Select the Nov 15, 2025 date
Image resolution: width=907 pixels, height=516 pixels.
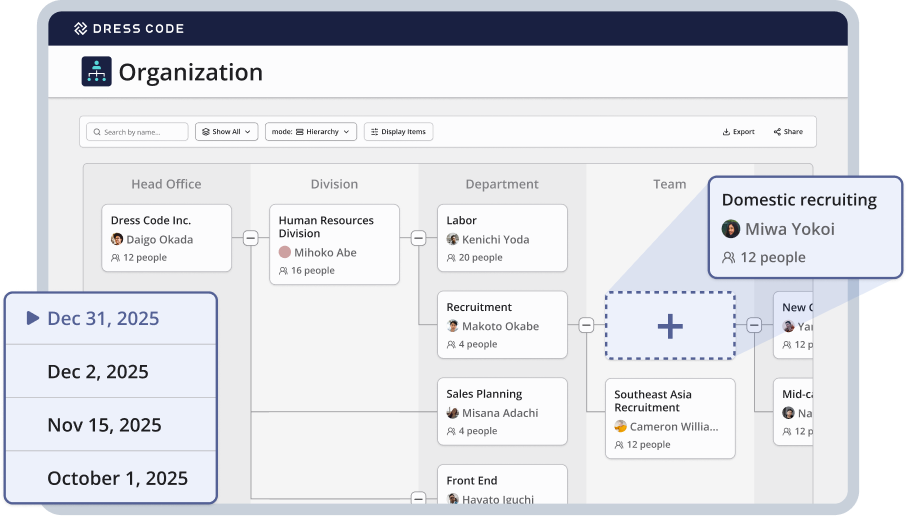pyautogui.click(x=110, y=425)
